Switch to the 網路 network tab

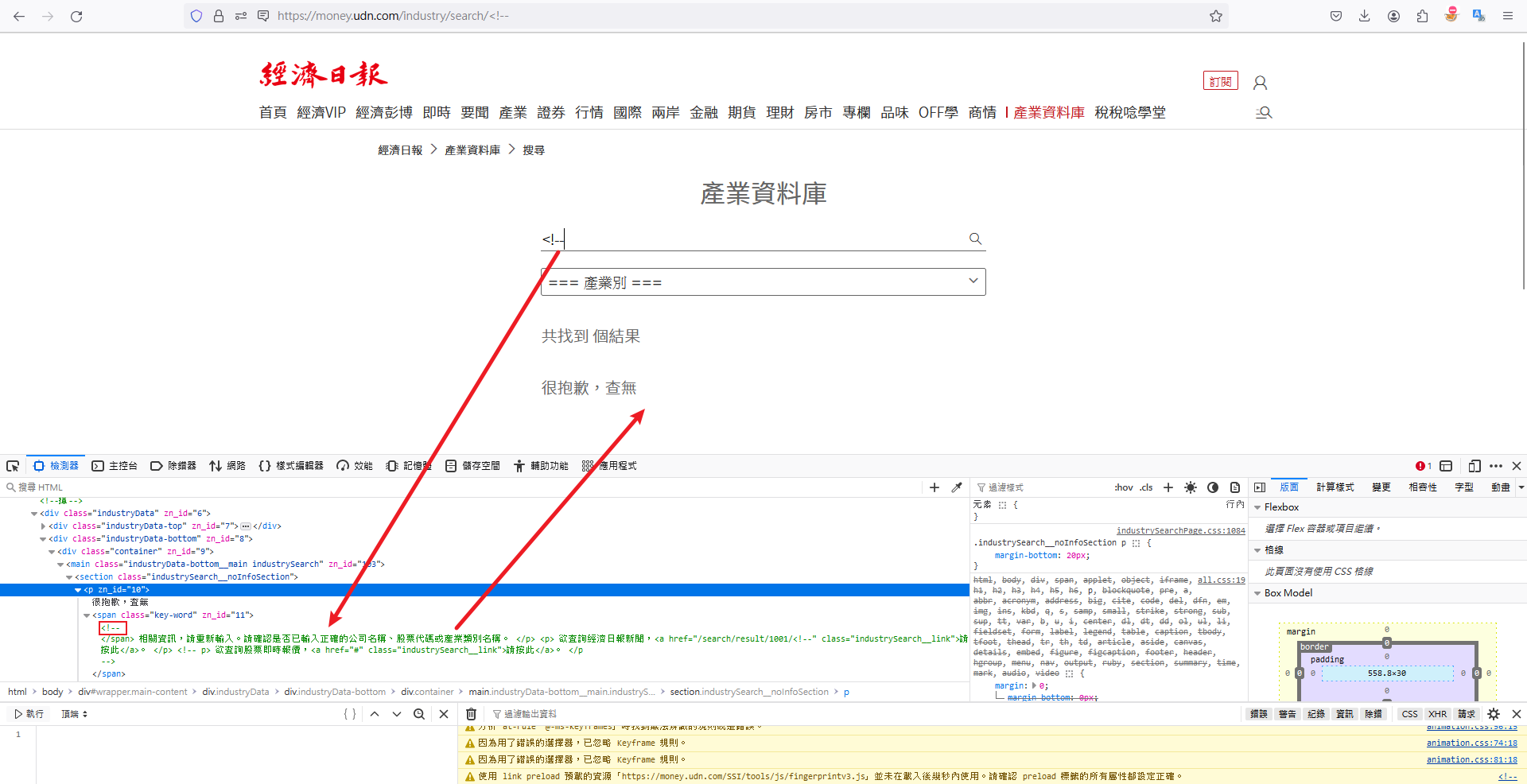click(x=227, y=466)
